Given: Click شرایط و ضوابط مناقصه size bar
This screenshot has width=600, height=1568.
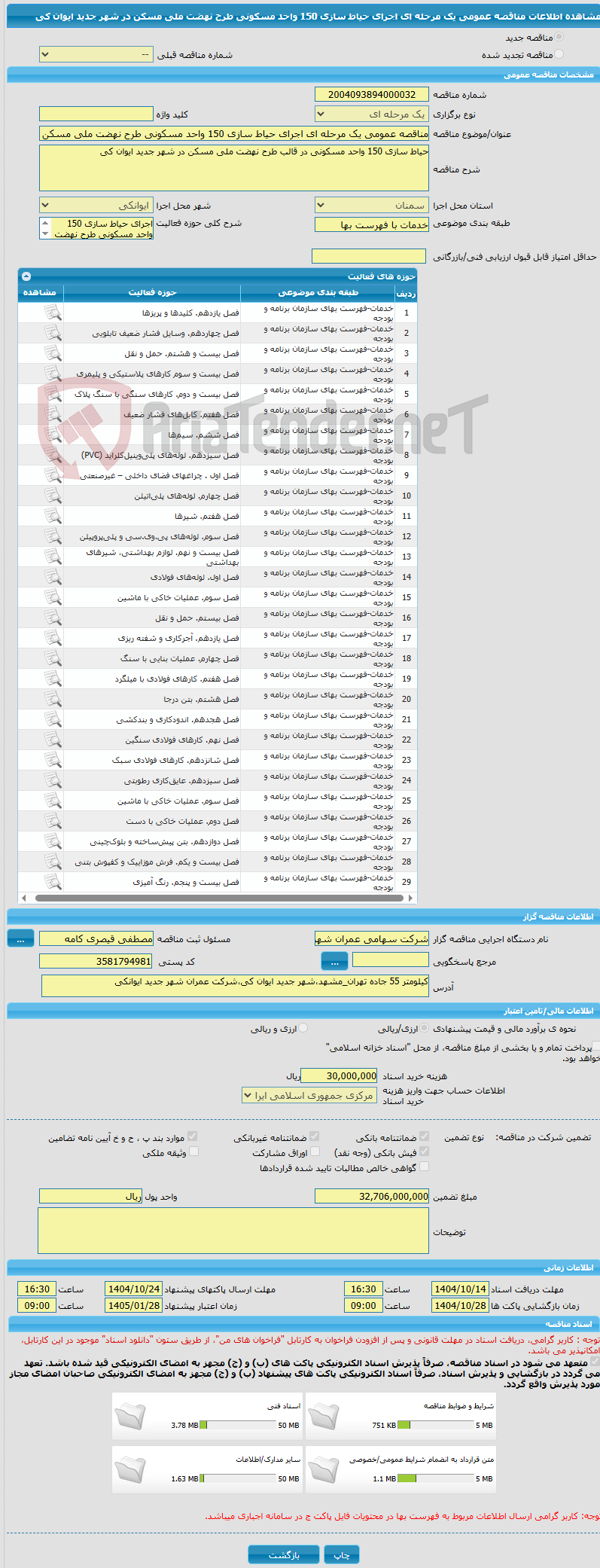Looking at the screenshot, I should pos(436,1425).
